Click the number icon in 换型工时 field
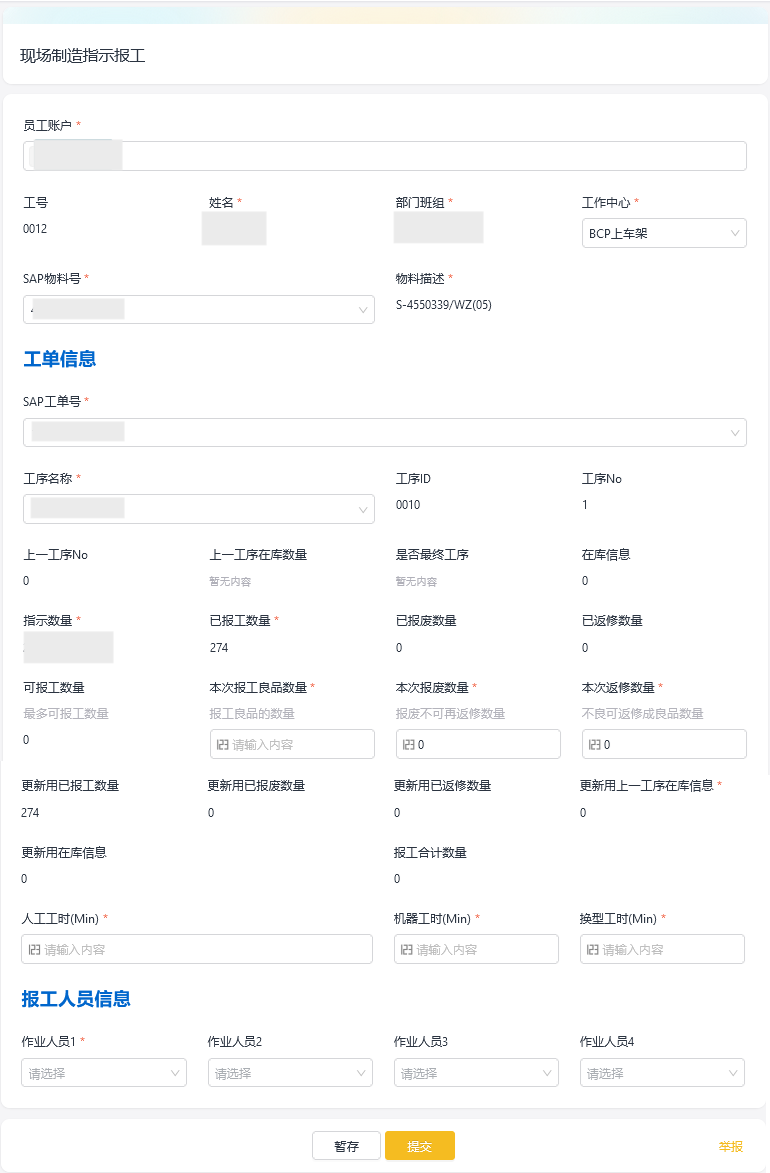770x1173 pixels. tap(593, 949)
